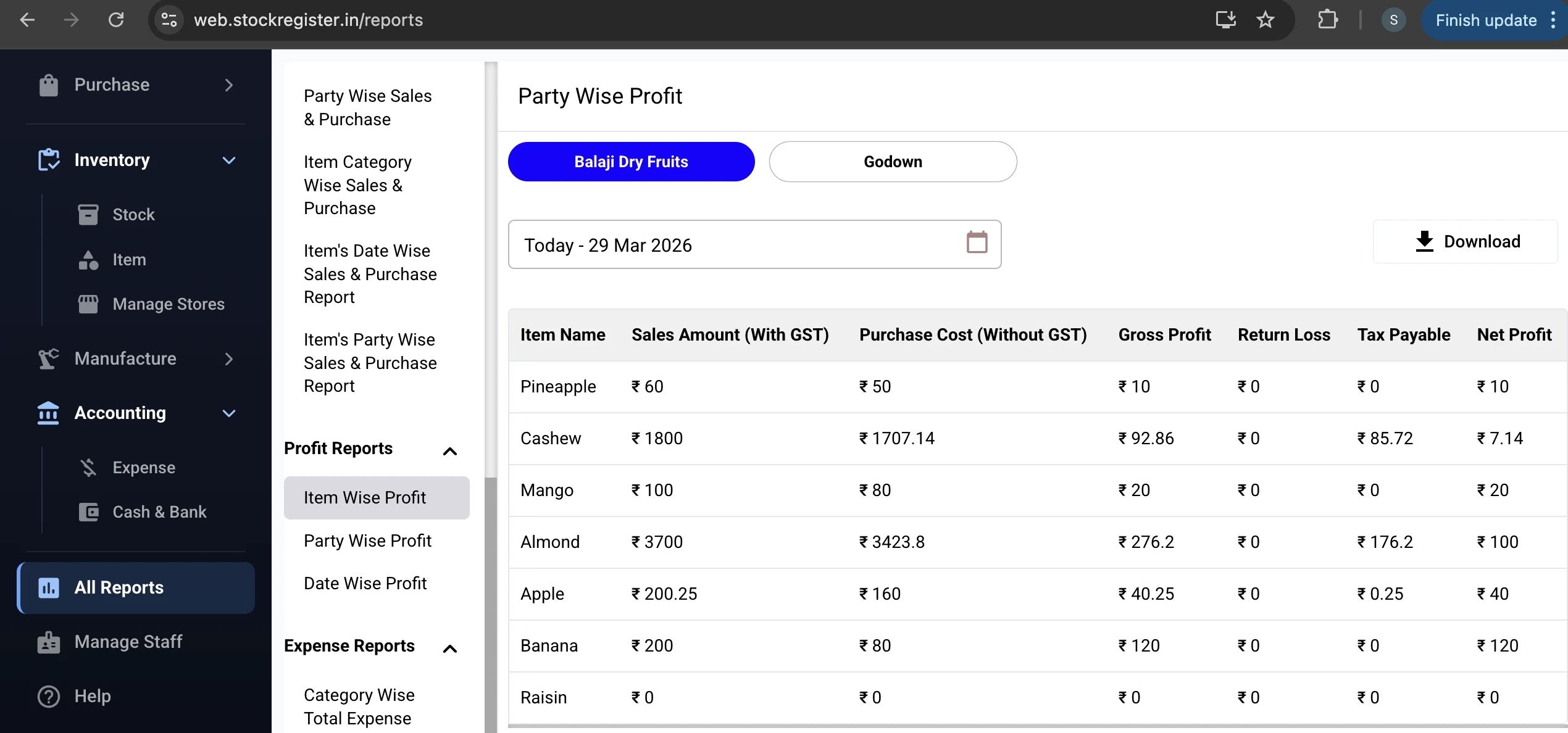
Task: Expand the Inventory menu chevron
Action: (229, 160)
